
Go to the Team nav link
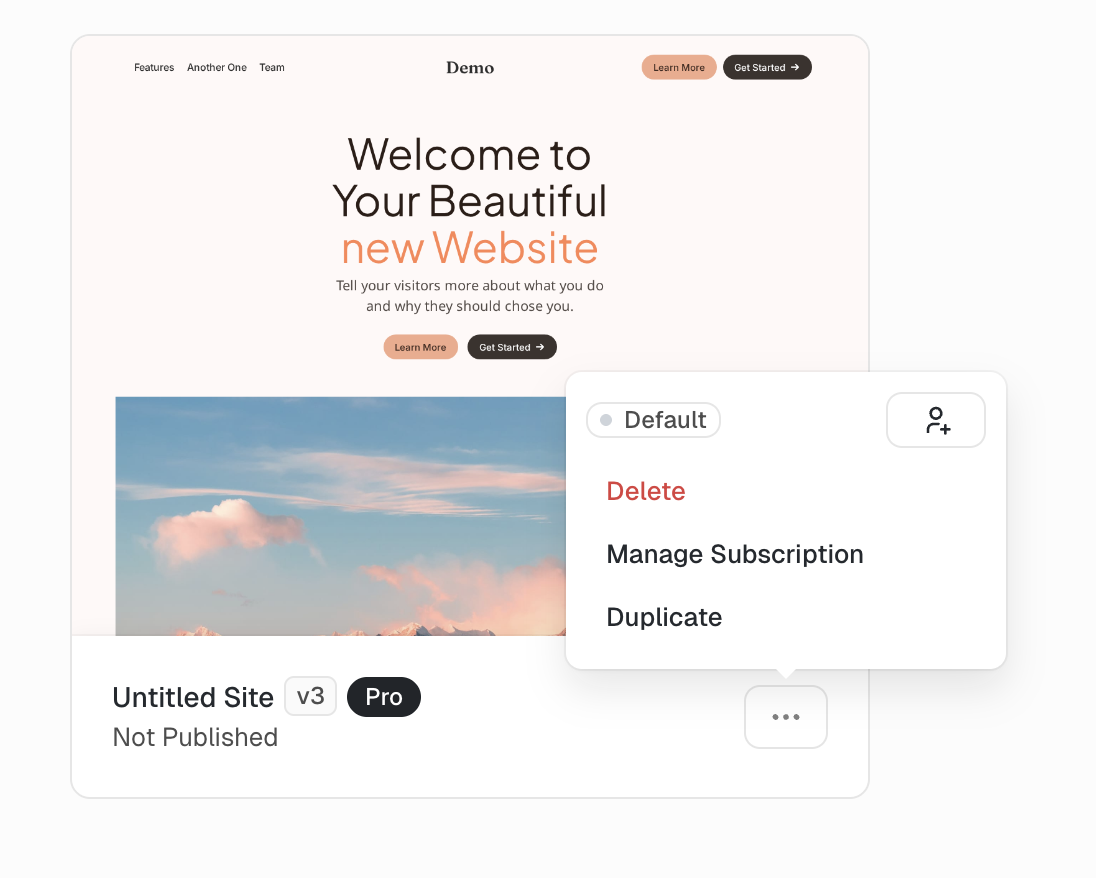pyautogui.click(x=272, y=68)
